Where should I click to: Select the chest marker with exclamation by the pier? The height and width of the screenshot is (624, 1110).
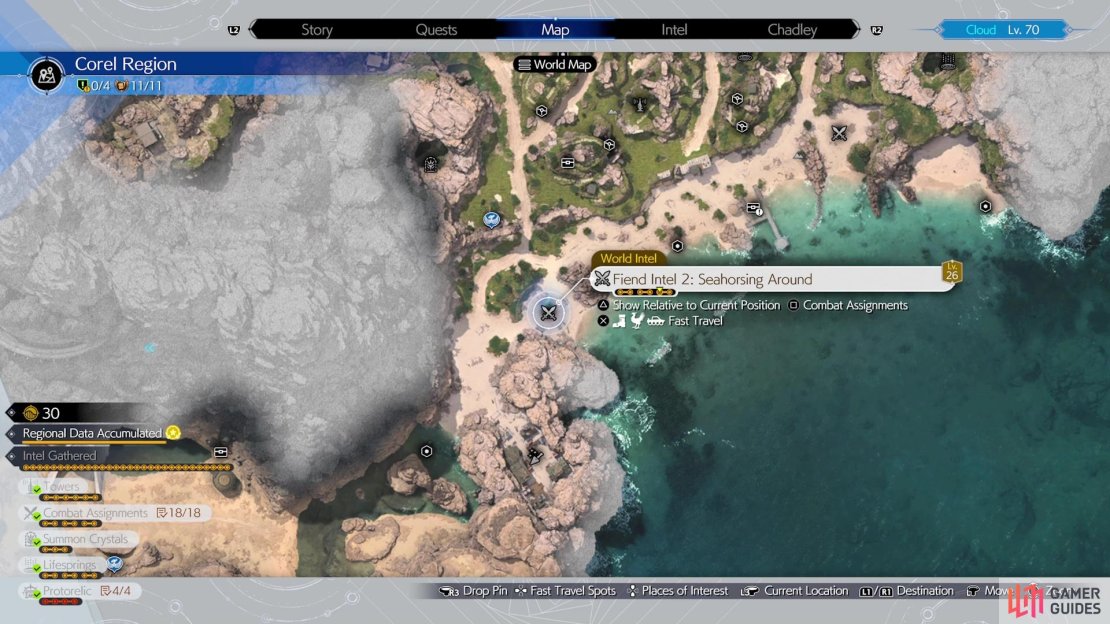click(x=754, y=208)
